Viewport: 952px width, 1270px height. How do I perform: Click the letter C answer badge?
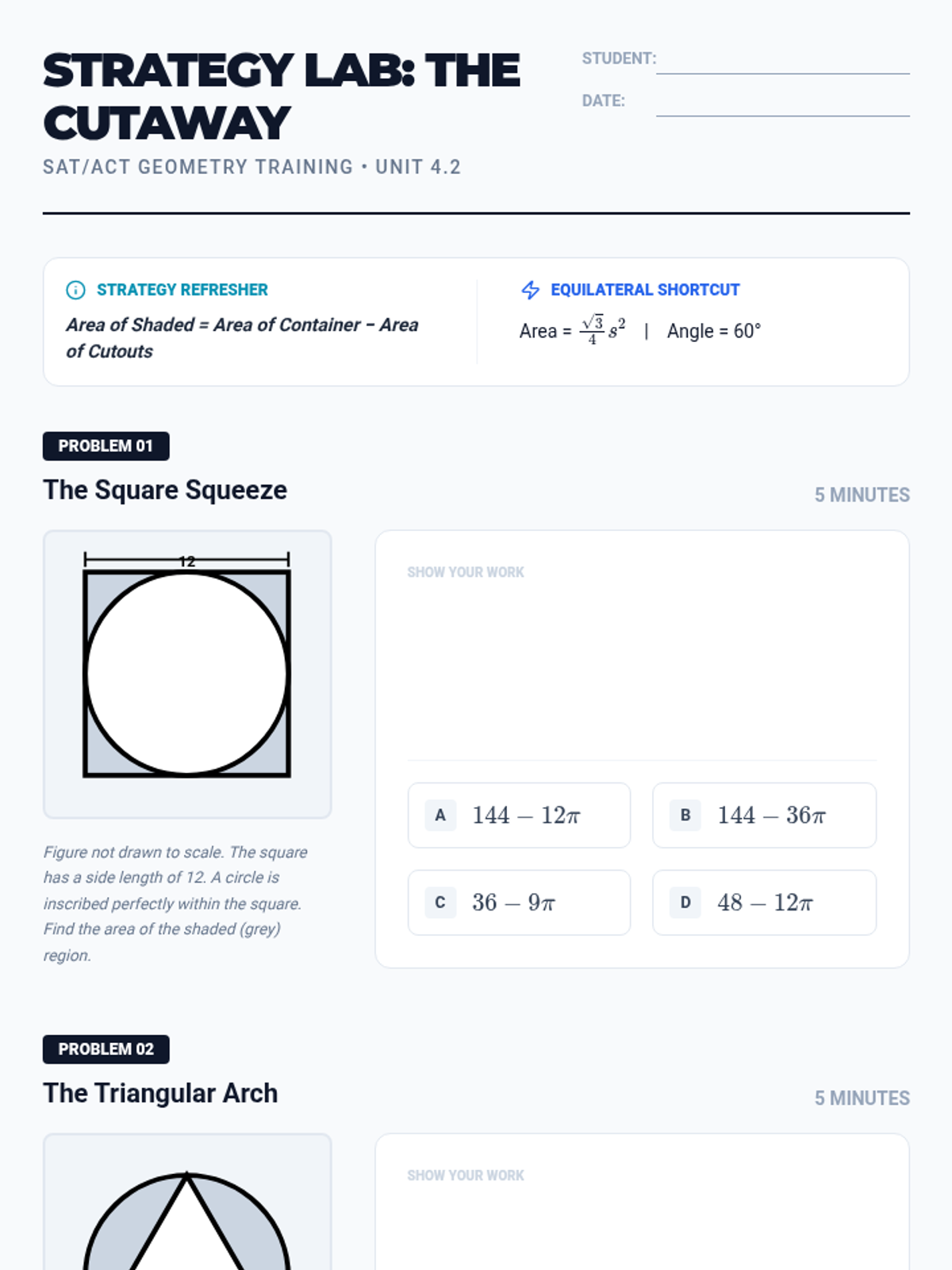(440, 902)
